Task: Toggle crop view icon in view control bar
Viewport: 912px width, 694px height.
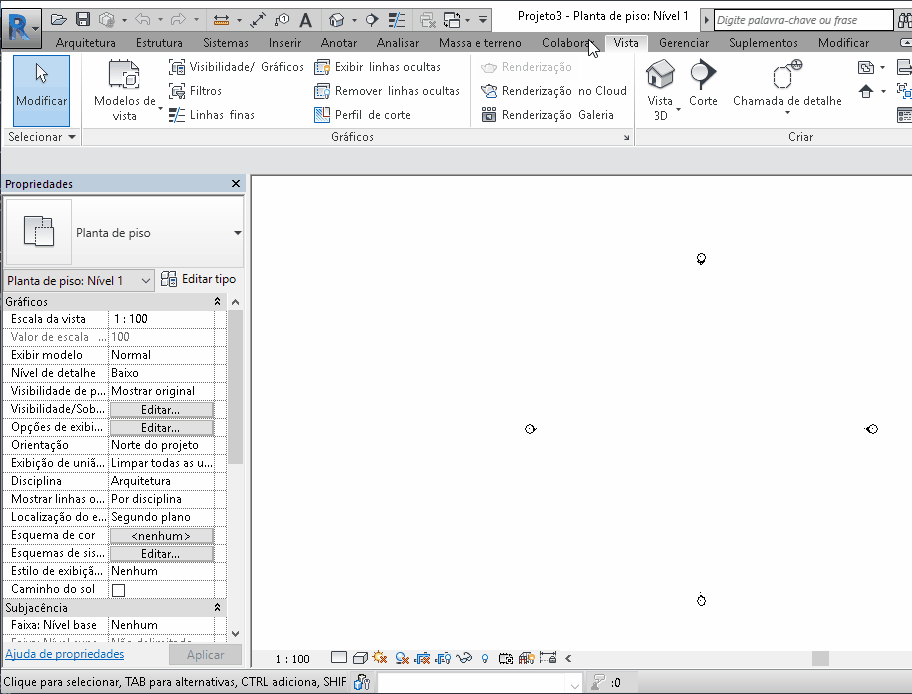Action: 422,658
